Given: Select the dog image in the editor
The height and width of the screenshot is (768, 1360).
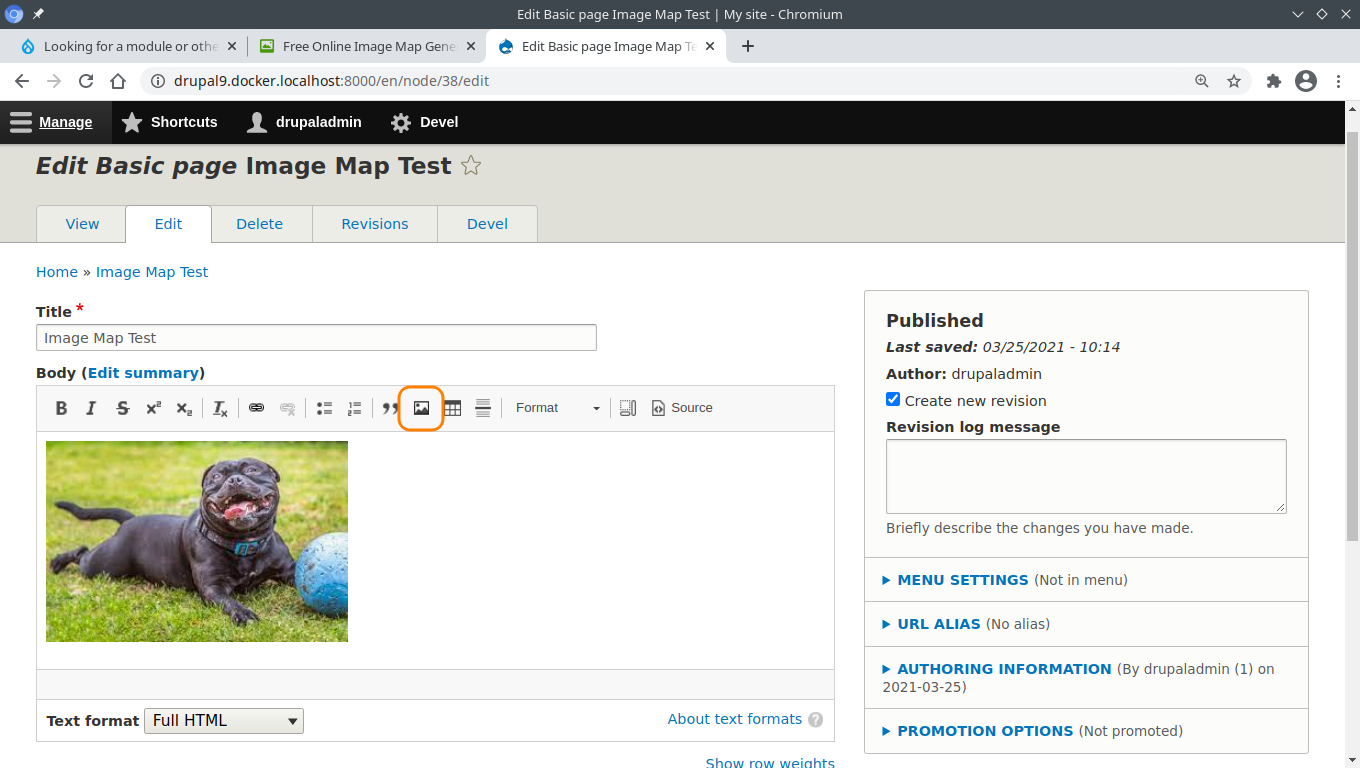Looking at the screenshot, I should point(197,541).
